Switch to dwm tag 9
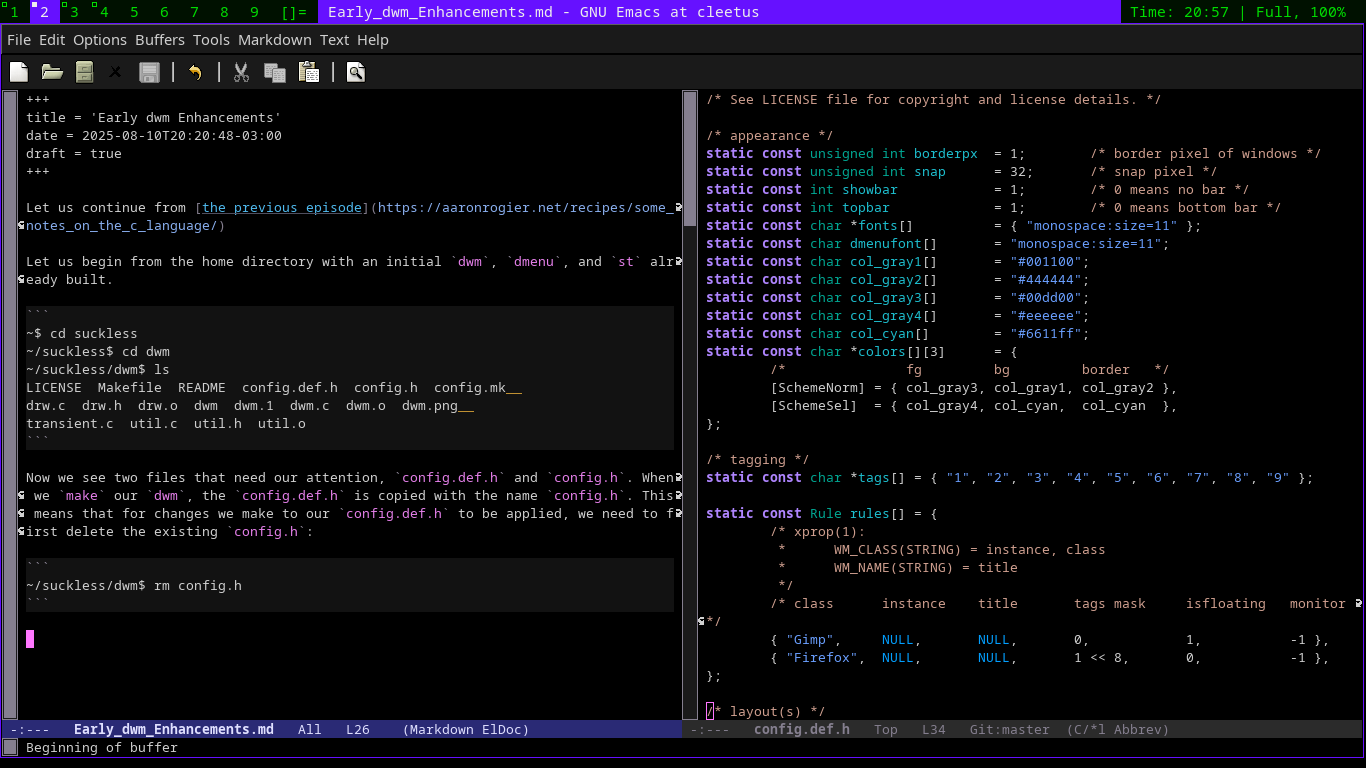 coord(255,12)
